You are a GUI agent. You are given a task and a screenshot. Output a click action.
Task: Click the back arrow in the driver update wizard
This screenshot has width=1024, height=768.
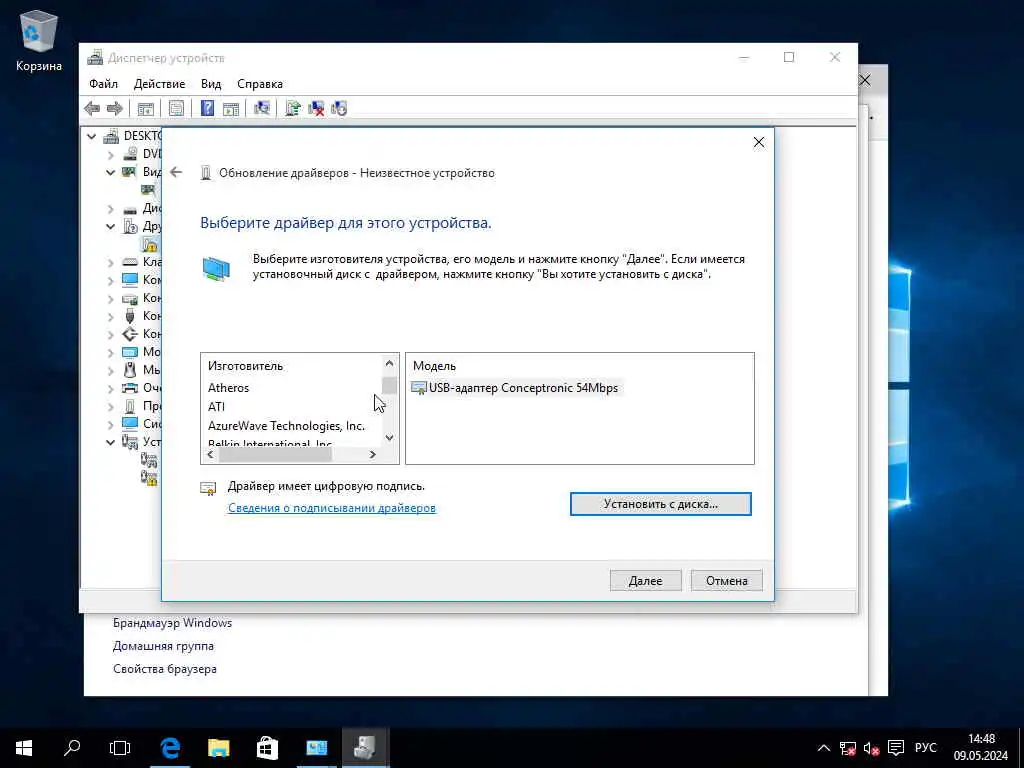(x=176, y=172)
